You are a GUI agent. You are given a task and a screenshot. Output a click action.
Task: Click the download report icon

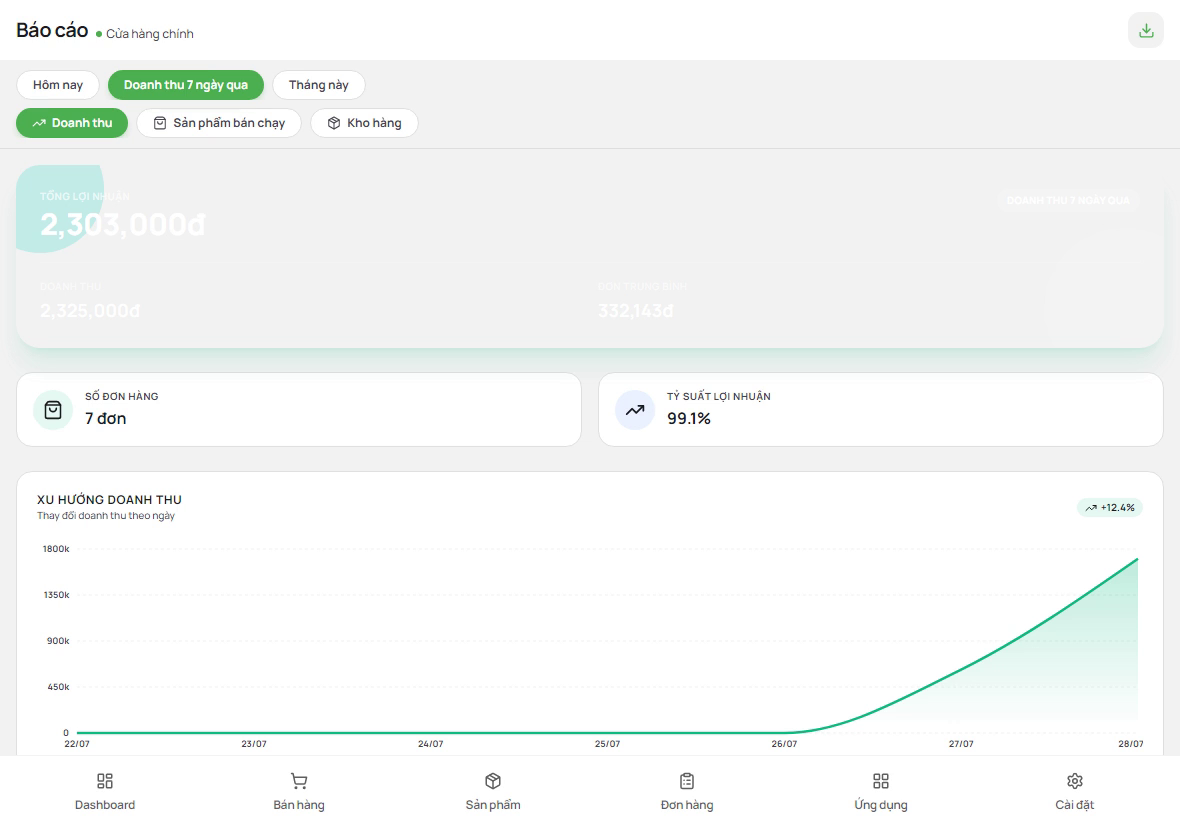[x=1145, y=30]
